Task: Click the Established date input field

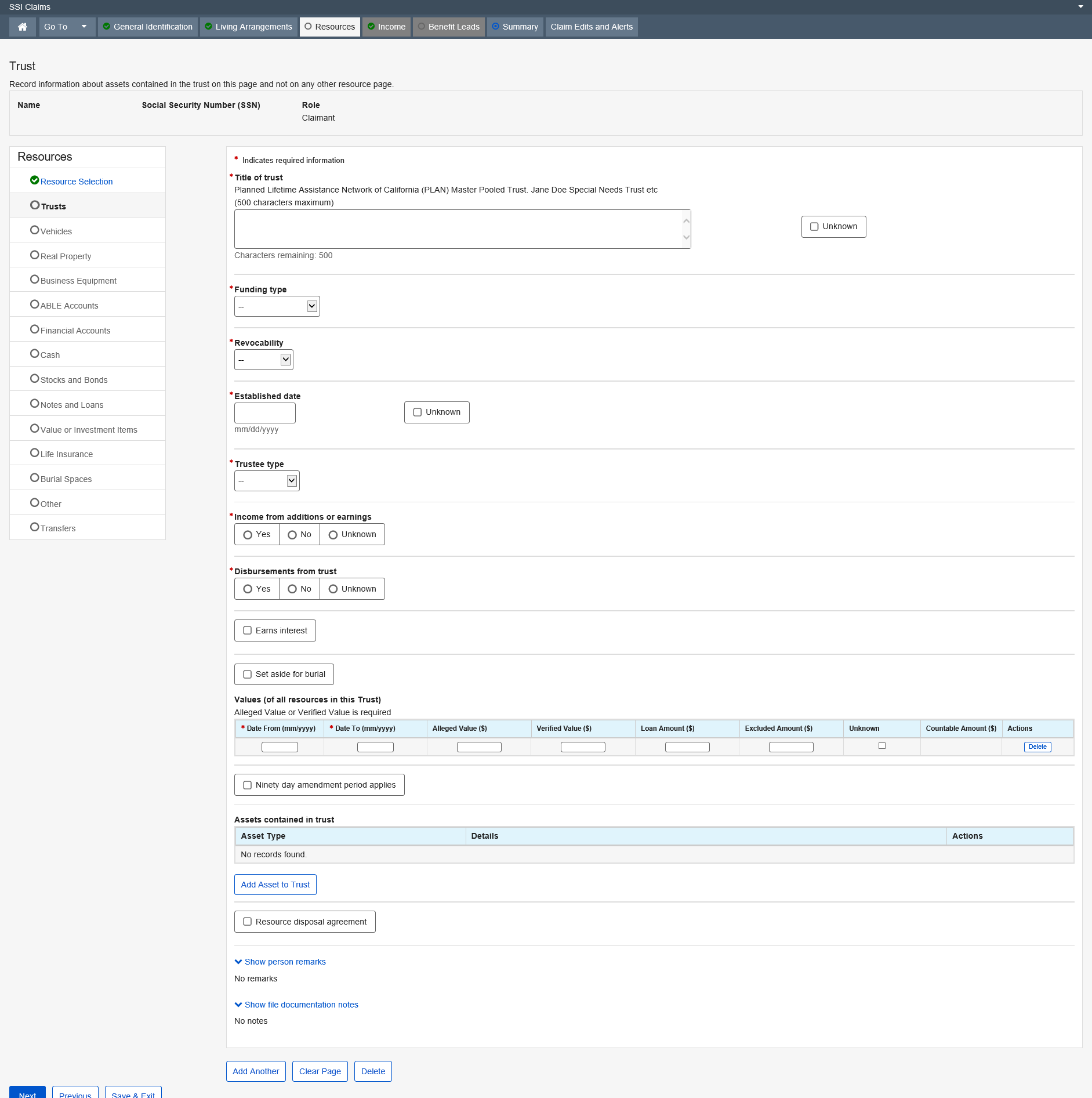Action: pos(265,413)
